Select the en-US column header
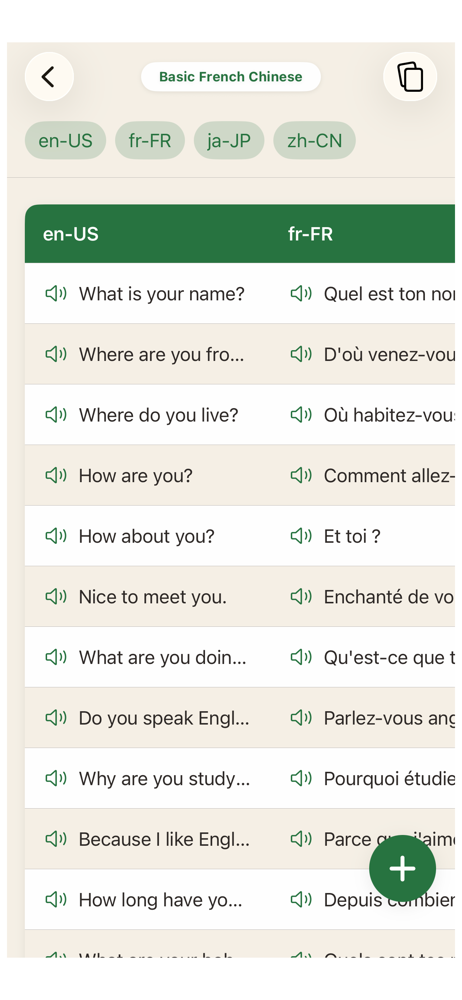This screenshot has height=1000, width=462. 71,234
